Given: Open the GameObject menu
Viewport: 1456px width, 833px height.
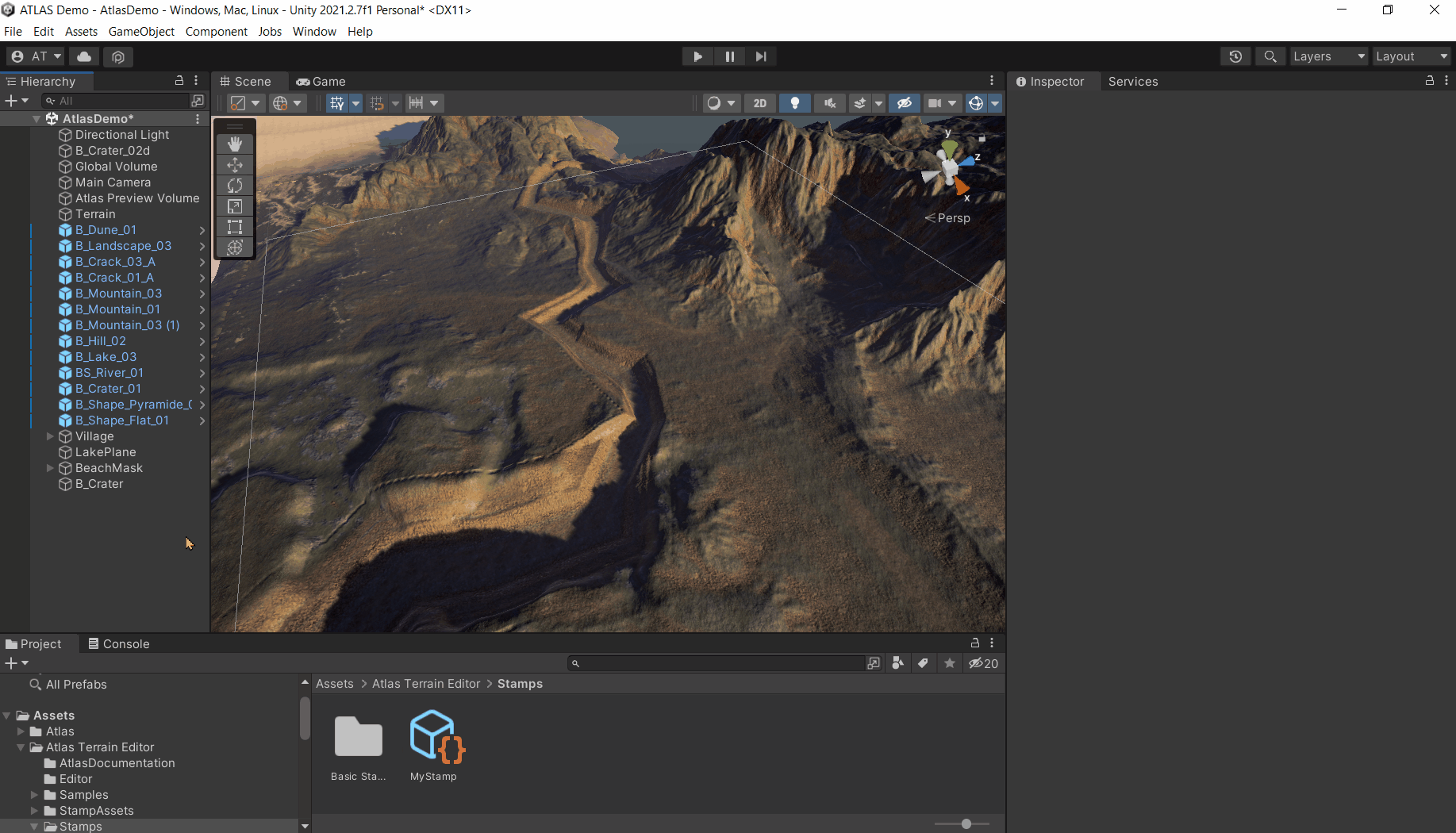Looking at the screenshot, I should (x=141, y=31).
